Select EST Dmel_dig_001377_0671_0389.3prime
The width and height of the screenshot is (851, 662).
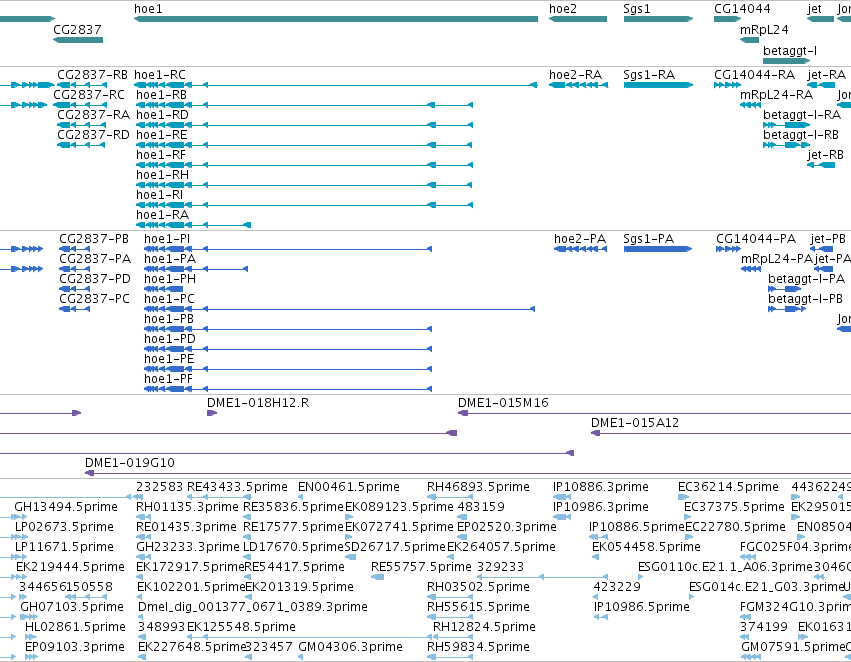(253, 607)
